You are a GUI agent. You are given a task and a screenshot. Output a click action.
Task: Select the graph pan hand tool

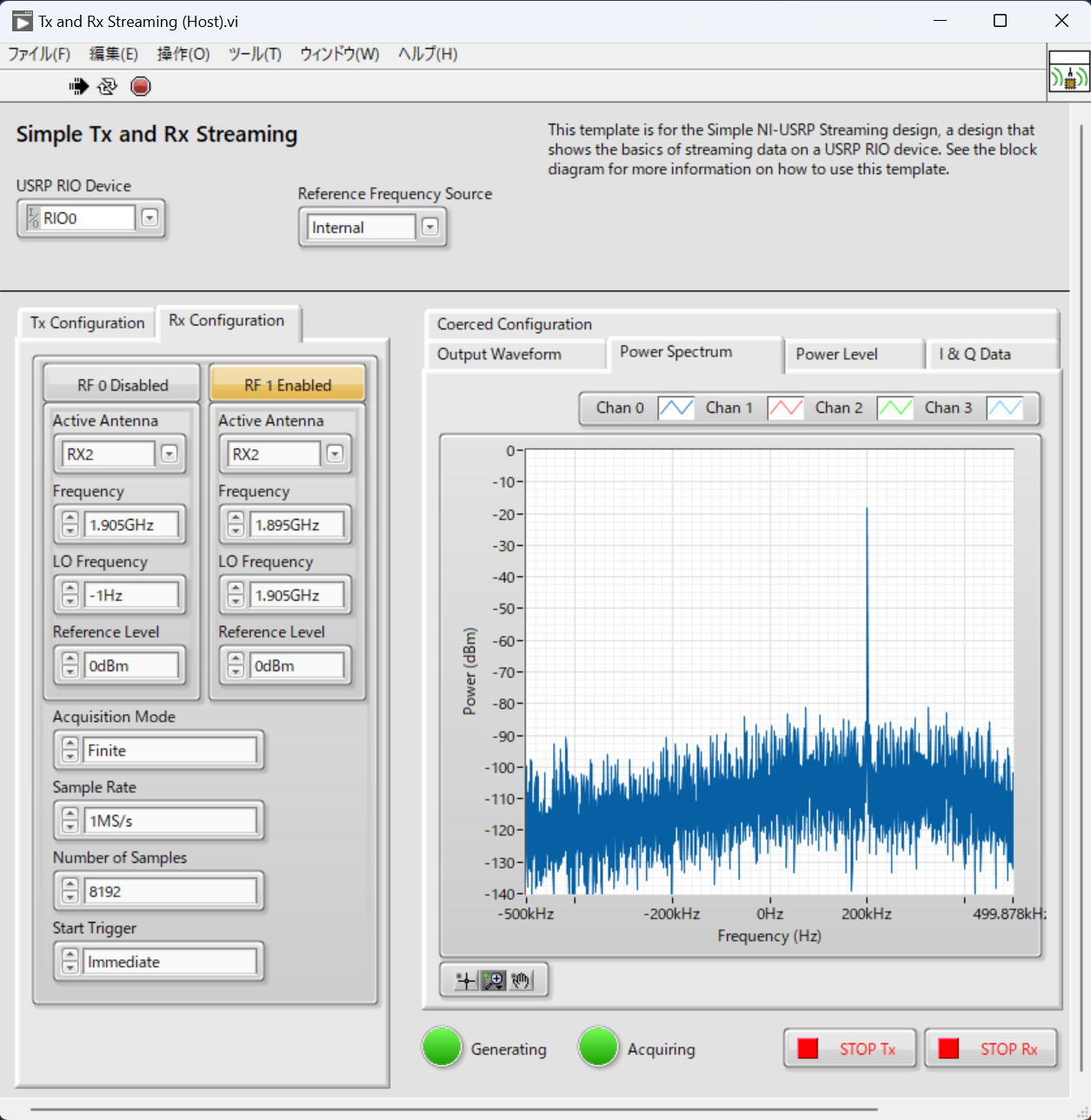(521, 981)
